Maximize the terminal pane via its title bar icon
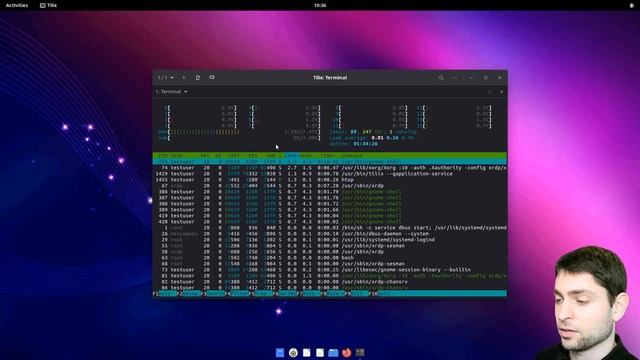 490,92
